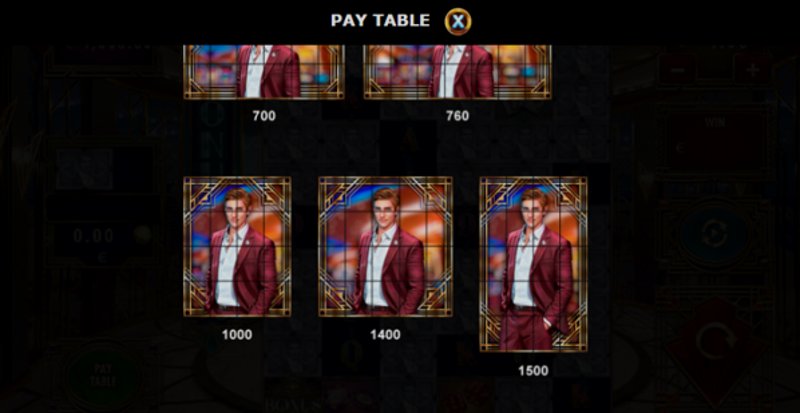Viewport: 800px width, 413px height.
Task: Select the man symbol paying 1000
Action: (237, 247)
